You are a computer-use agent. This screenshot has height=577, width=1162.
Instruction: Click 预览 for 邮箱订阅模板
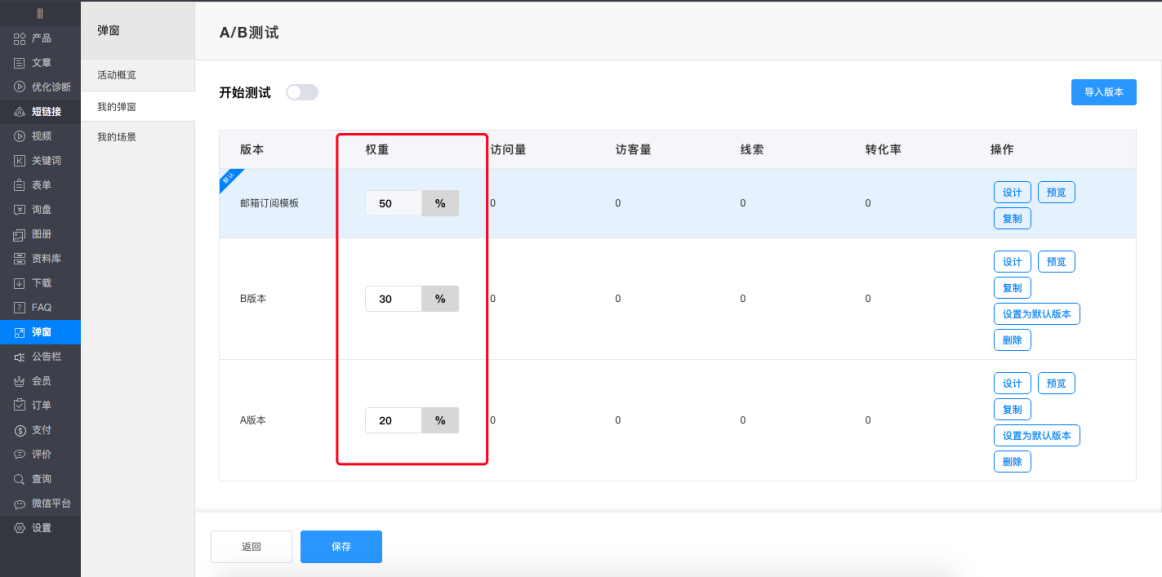click(1056, 192)
